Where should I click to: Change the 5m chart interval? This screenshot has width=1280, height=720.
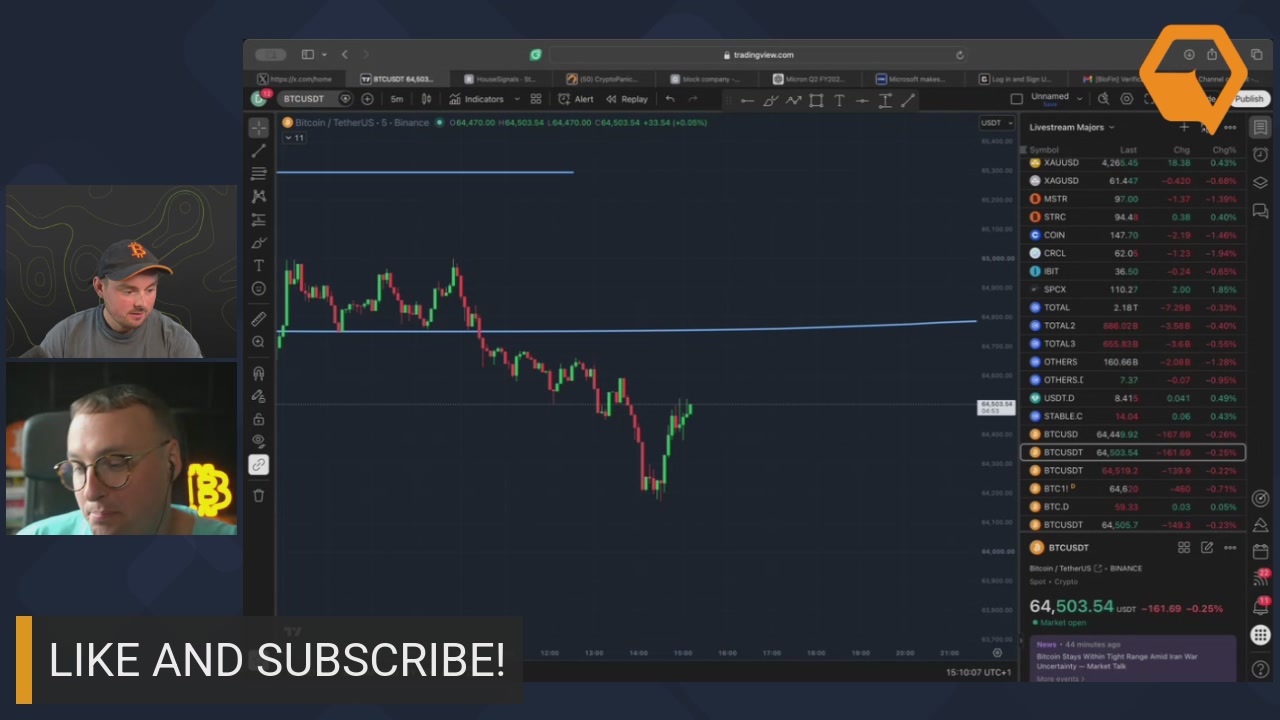point(397,99)
